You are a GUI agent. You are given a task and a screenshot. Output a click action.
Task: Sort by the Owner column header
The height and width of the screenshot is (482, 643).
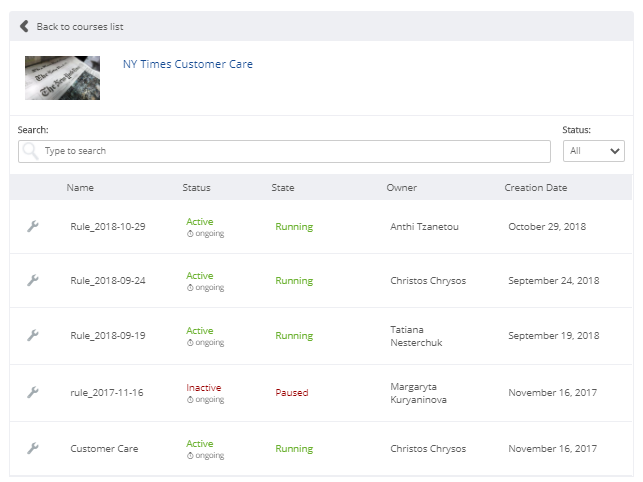(x=401, y=187)
